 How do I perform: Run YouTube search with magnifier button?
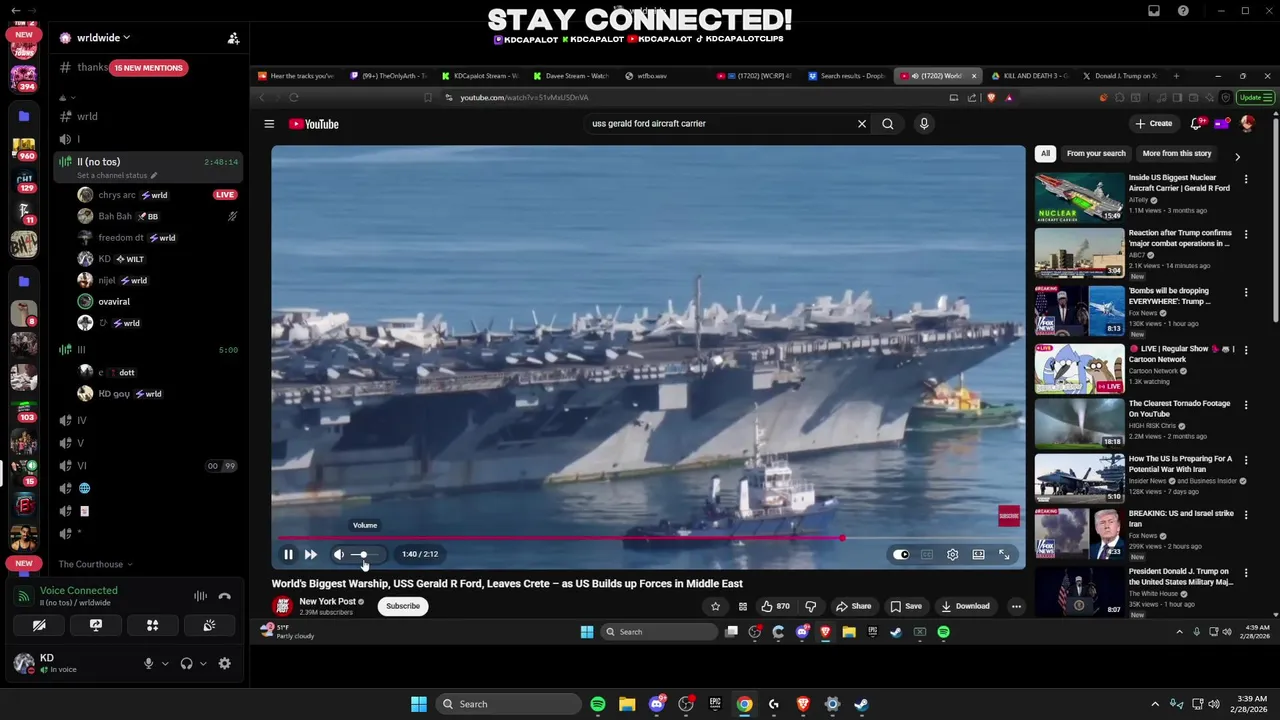click(888, 124)
